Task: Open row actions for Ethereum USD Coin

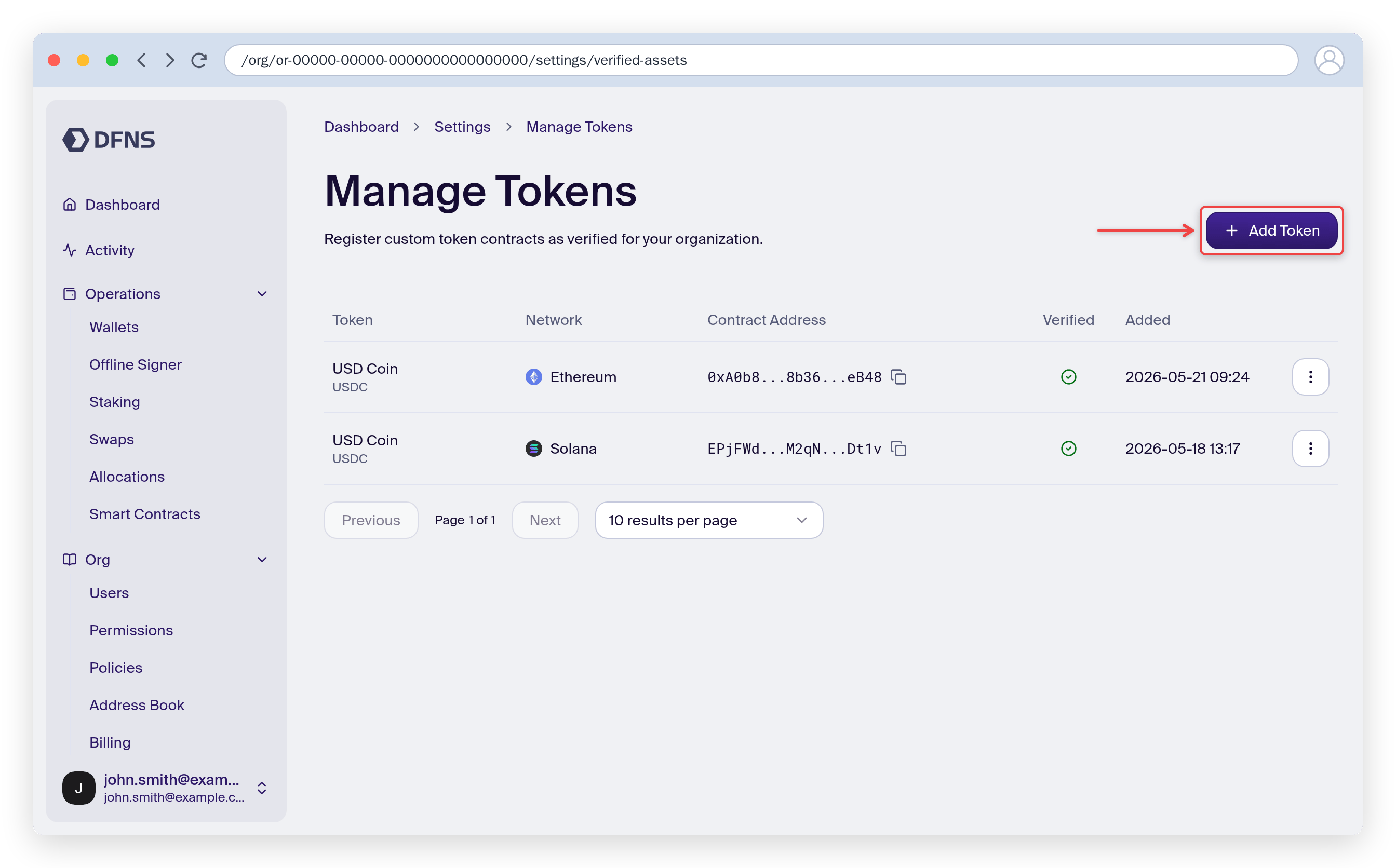Action: coord(1310,377)
